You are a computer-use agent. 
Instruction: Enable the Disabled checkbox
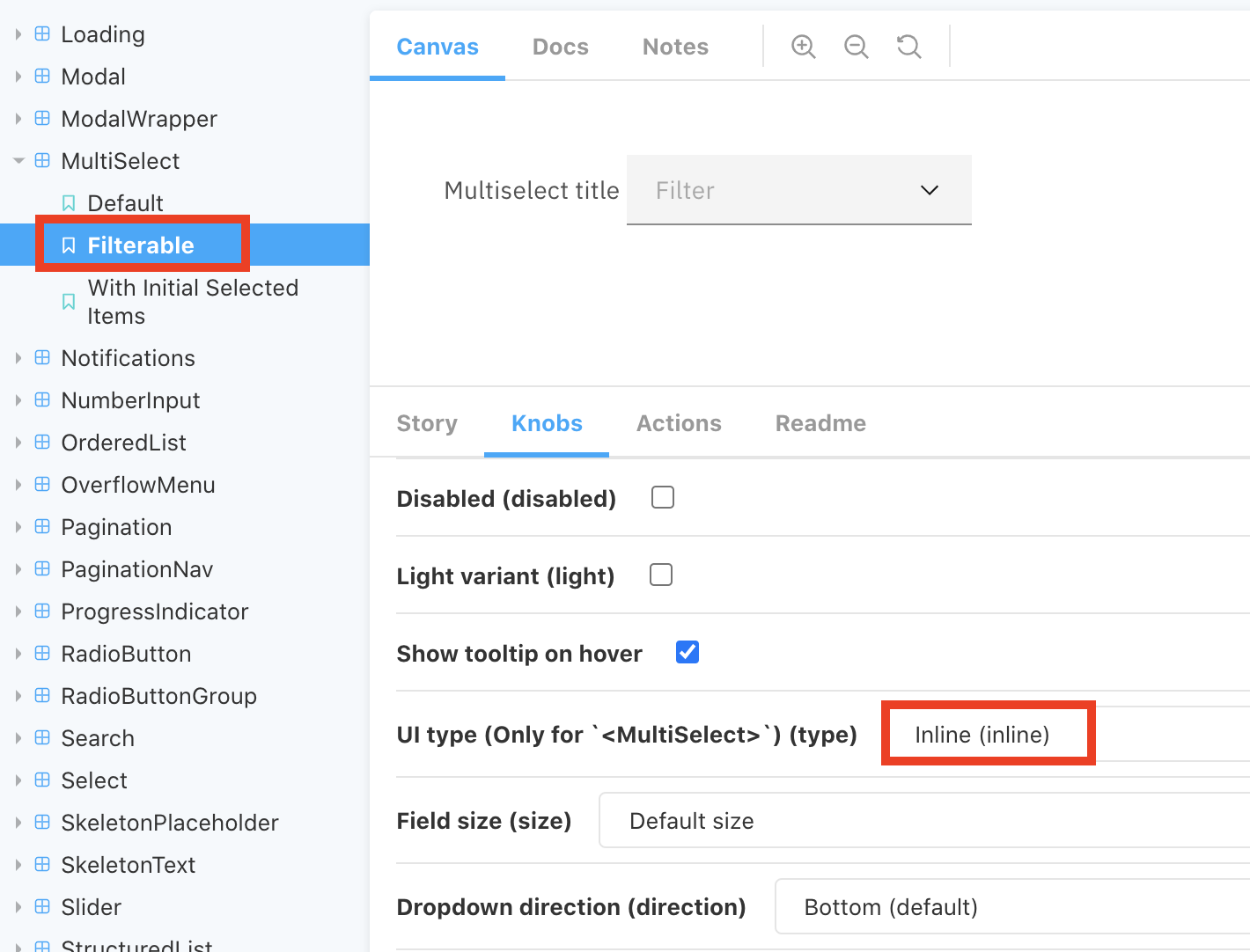pos(662,496)
